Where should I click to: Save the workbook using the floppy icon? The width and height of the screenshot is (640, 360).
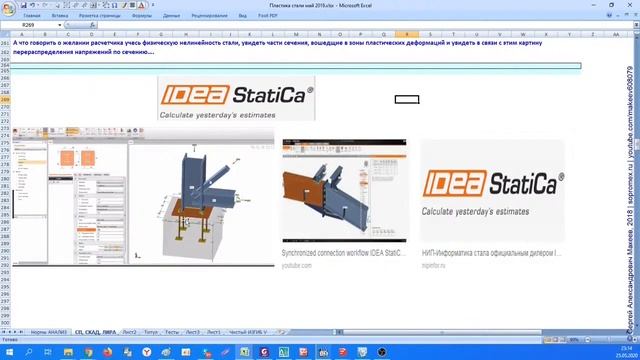24,5
